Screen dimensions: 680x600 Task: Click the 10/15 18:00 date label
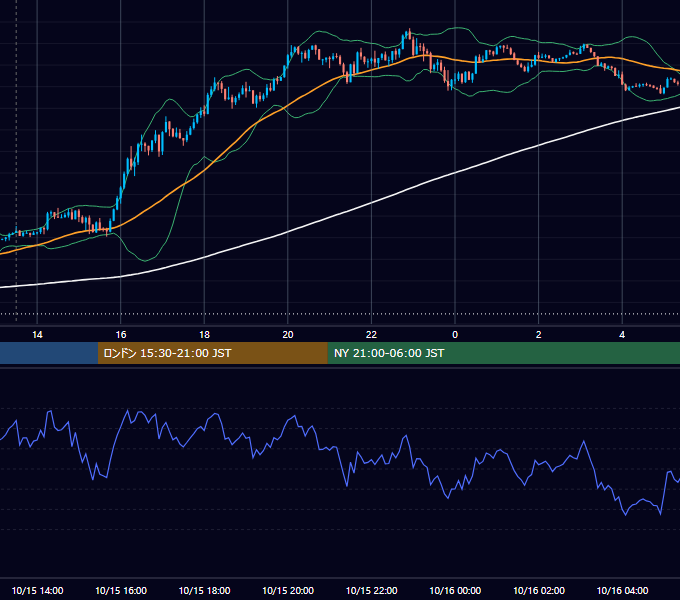tap(204, 590)
